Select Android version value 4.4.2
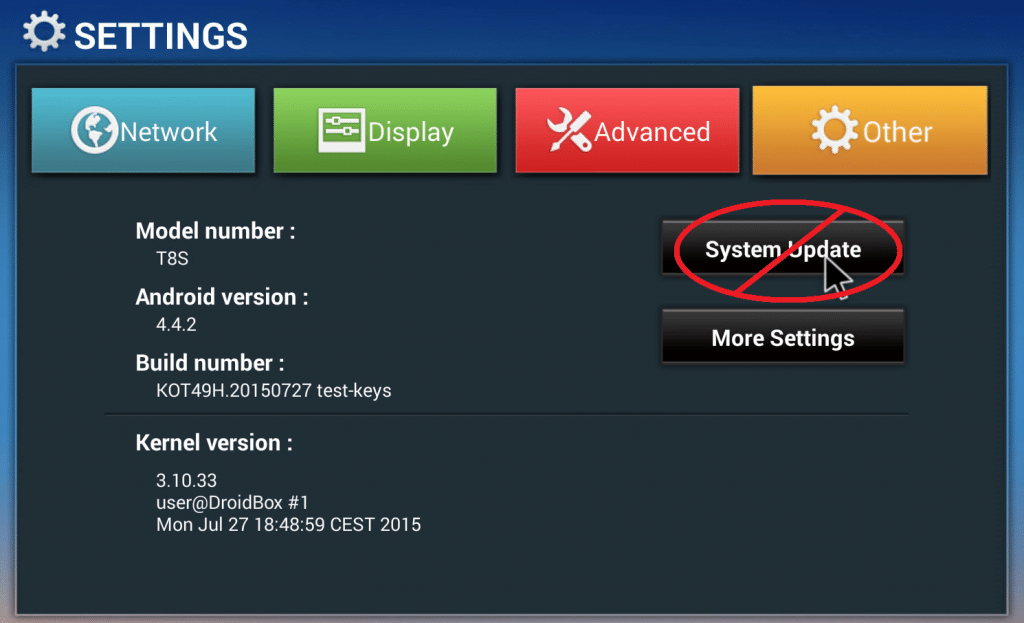Viewport: 1024px width, 623px height. tap(176, 325)
